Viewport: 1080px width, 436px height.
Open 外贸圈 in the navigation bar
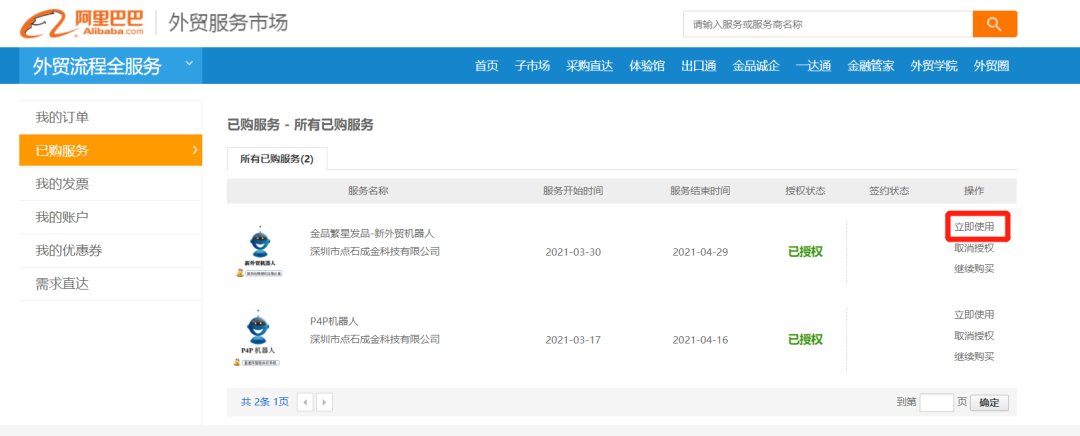(992, 66)
